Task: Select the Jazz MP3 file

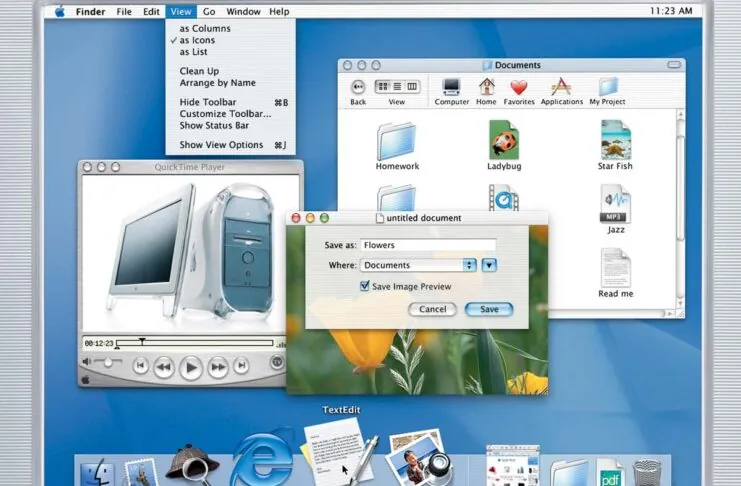Action: (x=616, y=204)
